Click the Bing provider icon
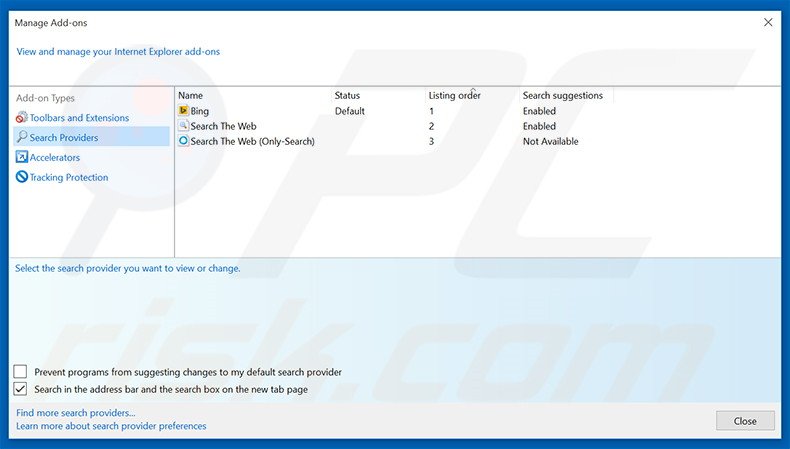Viewport: 790px width, 449px height. [x=183, y=110]
